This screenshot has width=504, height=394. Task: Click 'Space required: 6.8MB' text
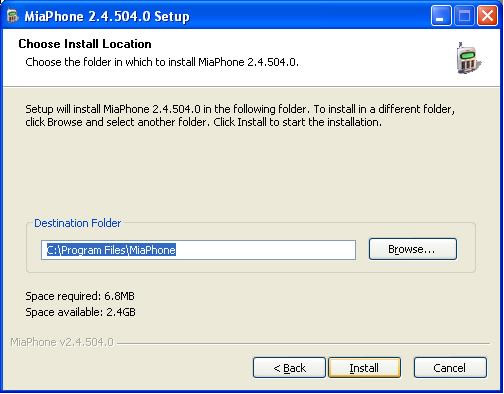click(x=80, y=296)
